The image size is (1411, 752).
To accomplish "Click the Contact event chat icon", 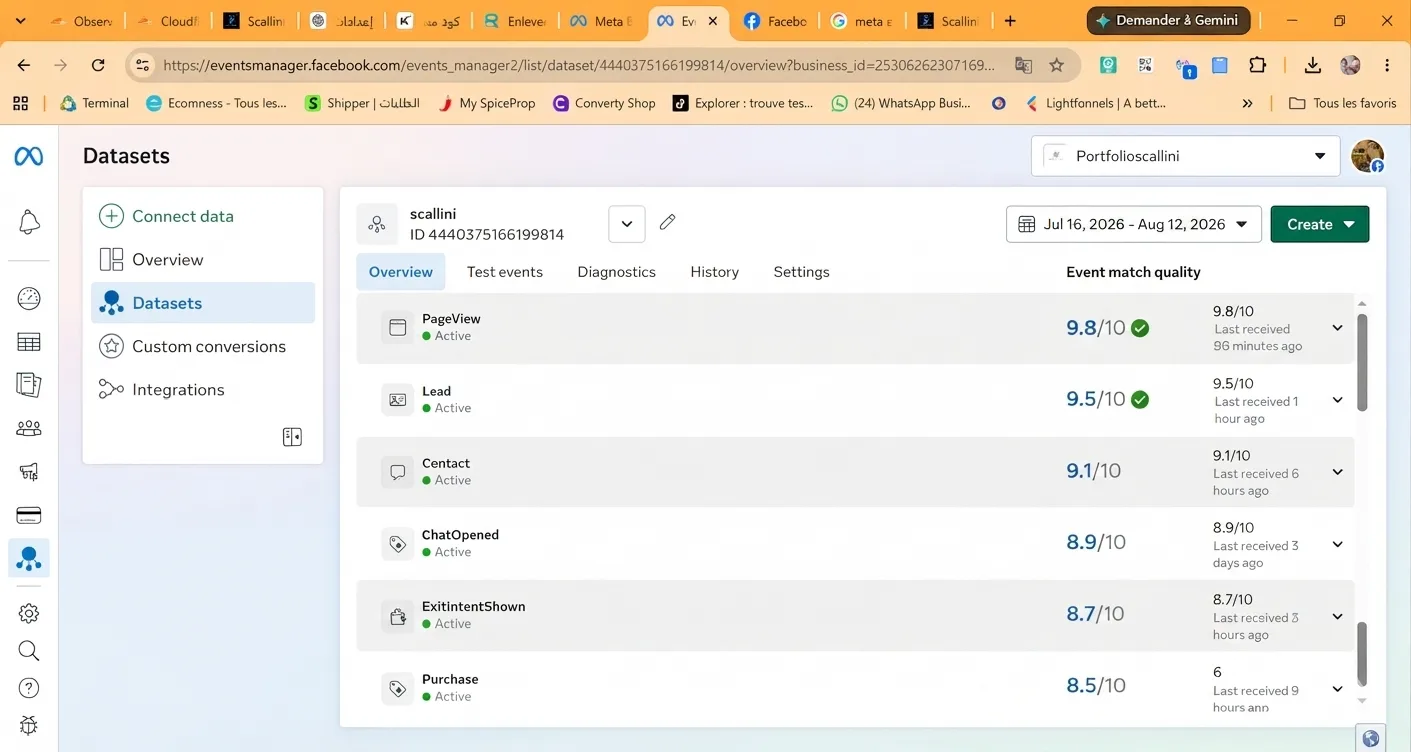I will point(397,471).
